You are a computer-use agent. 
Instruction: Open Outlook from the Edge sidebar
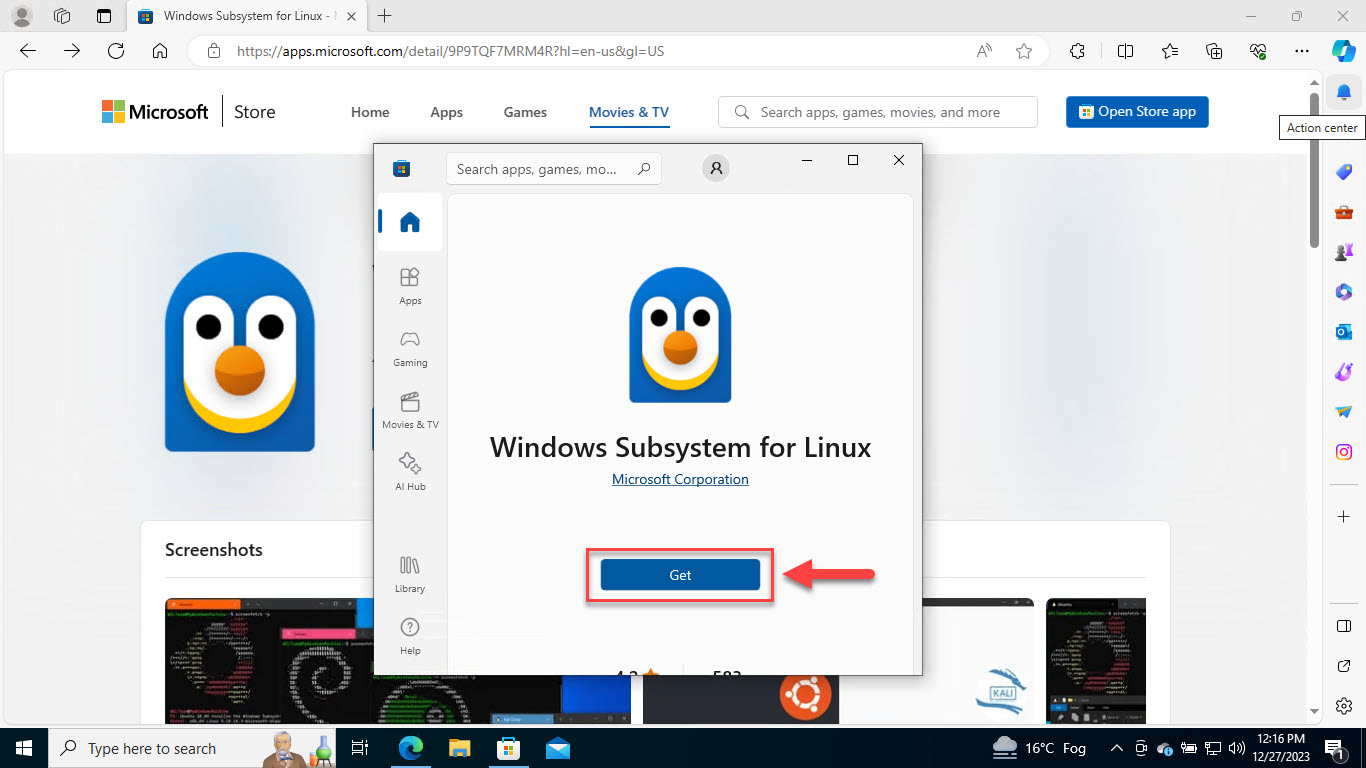coord(1343,331)
